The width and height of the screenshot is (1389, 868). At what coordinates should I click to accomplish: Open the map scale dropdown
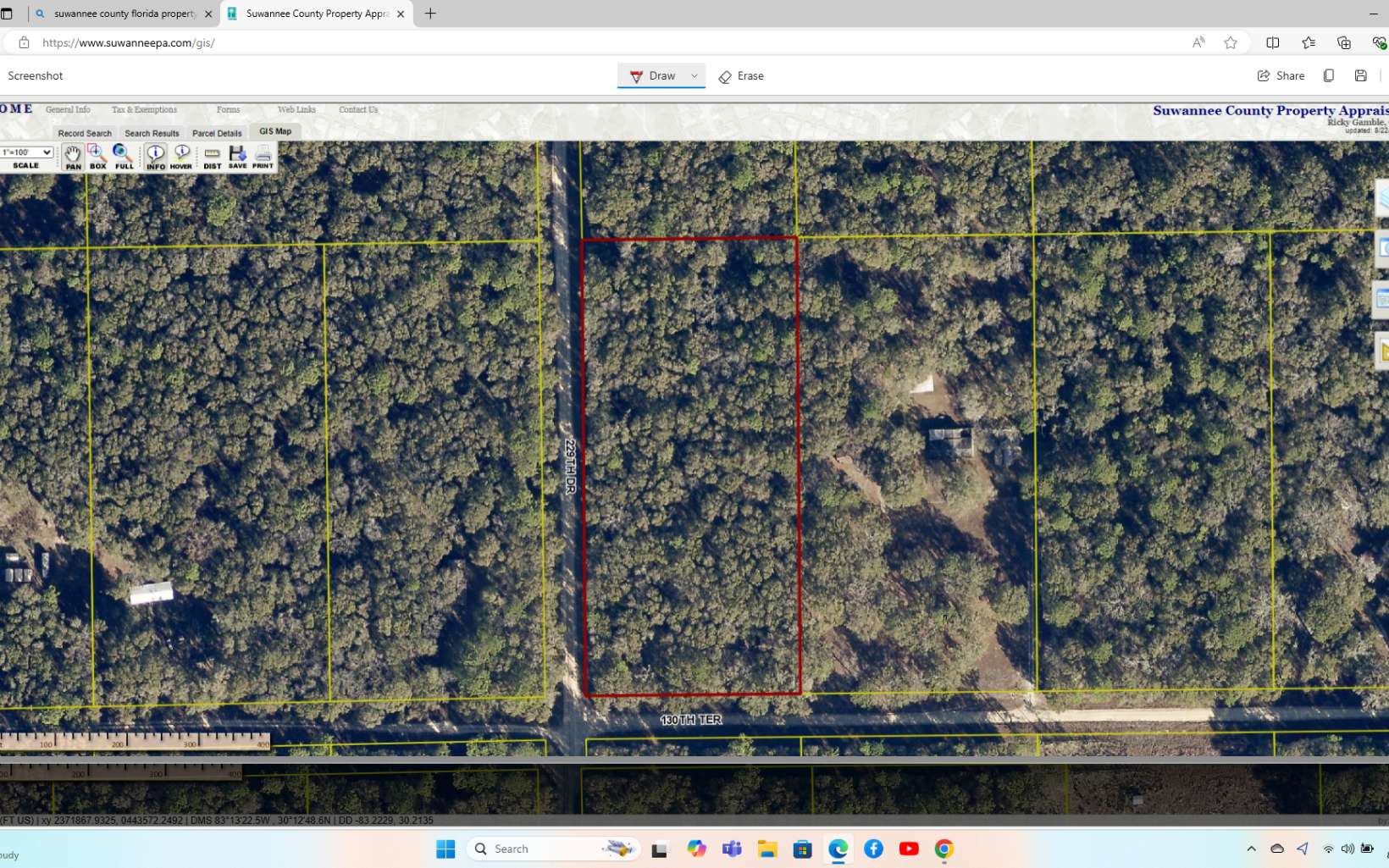tap(27, 152)
